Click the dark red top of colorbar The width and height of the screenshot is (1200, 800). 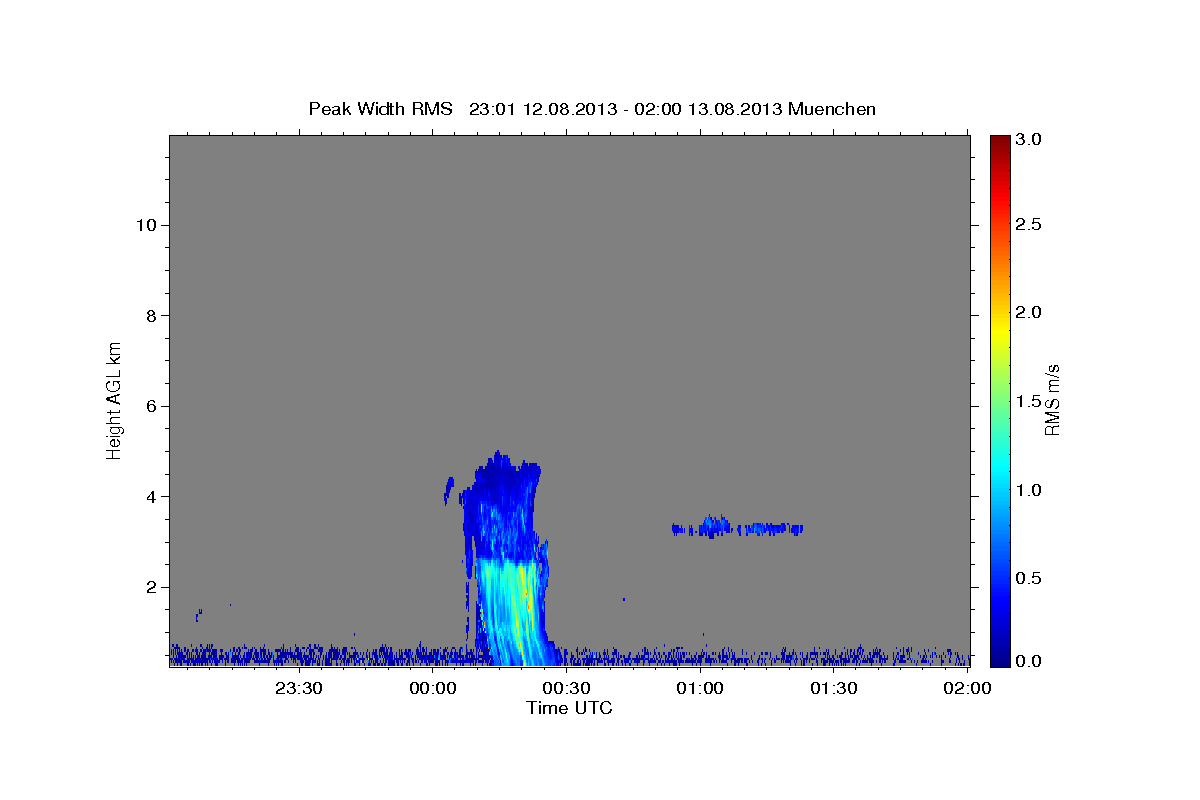(1000, 145)
